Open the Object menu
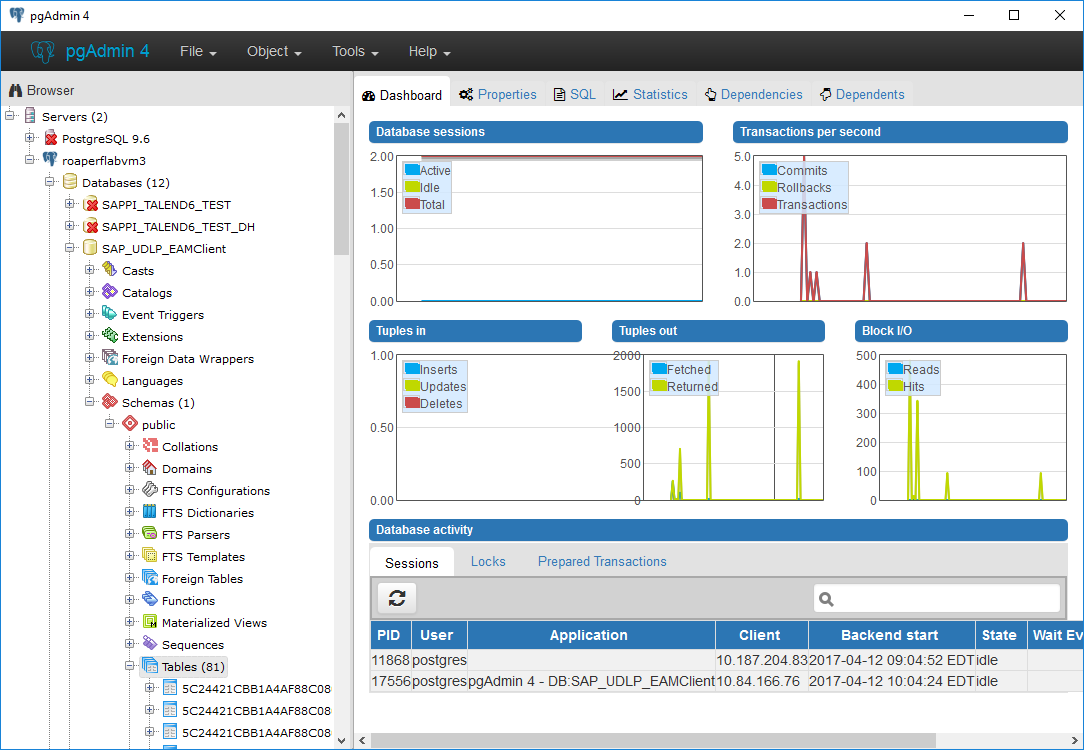This screenshot has height=750, width=1084. pos(274,52)
